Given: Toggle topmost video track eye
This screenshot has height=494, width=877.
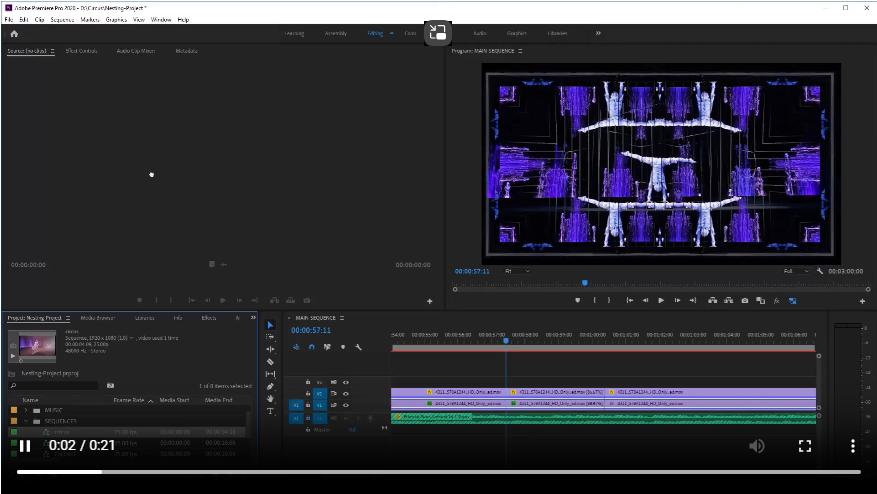Looking at the screenshot, I should tap(346, 383).
